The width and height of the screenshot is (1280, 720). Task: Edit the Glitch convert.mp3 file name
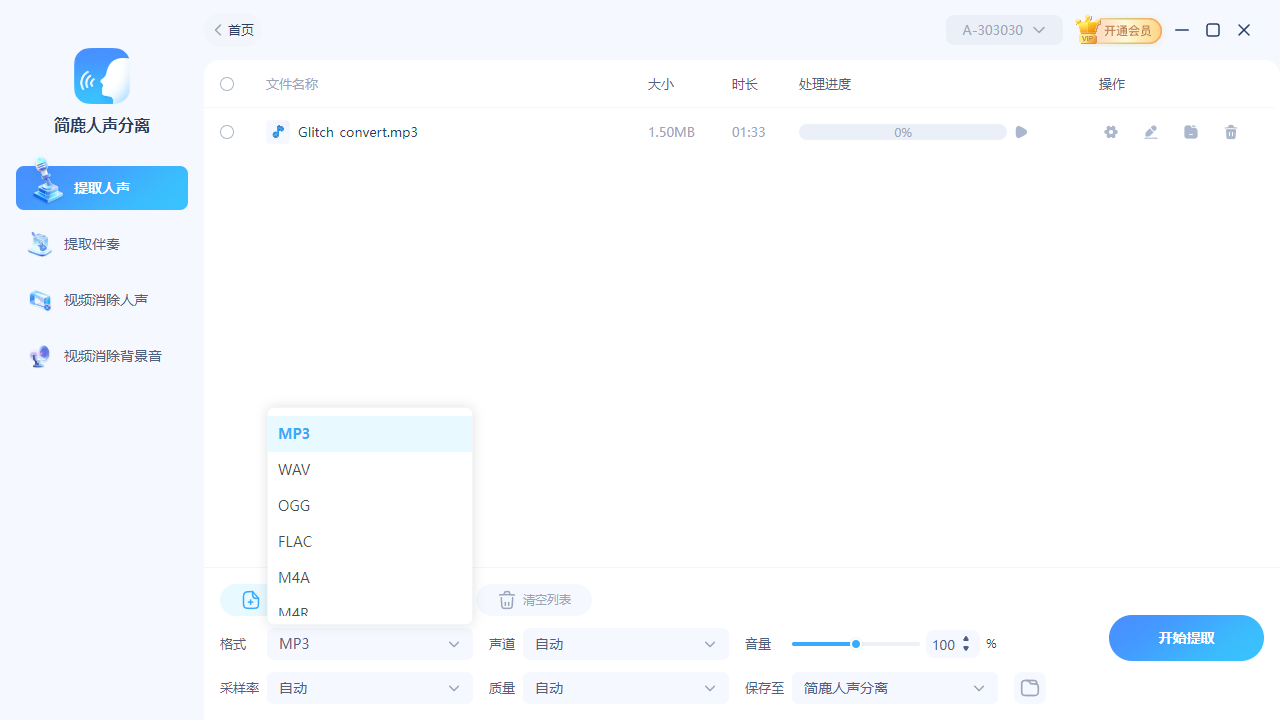pos(1150,131)
